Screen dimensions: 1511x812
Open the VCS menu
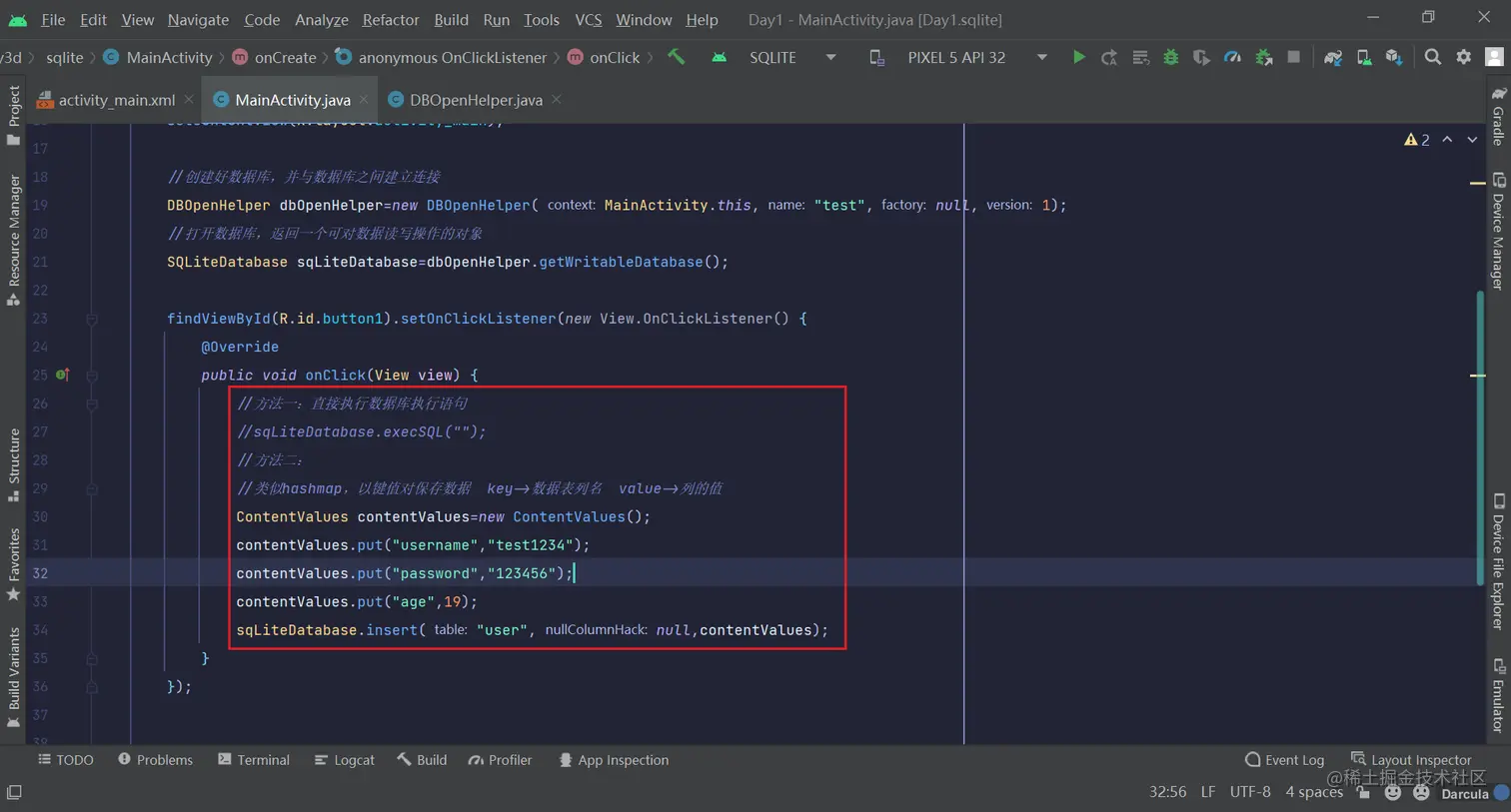point(589,19)
